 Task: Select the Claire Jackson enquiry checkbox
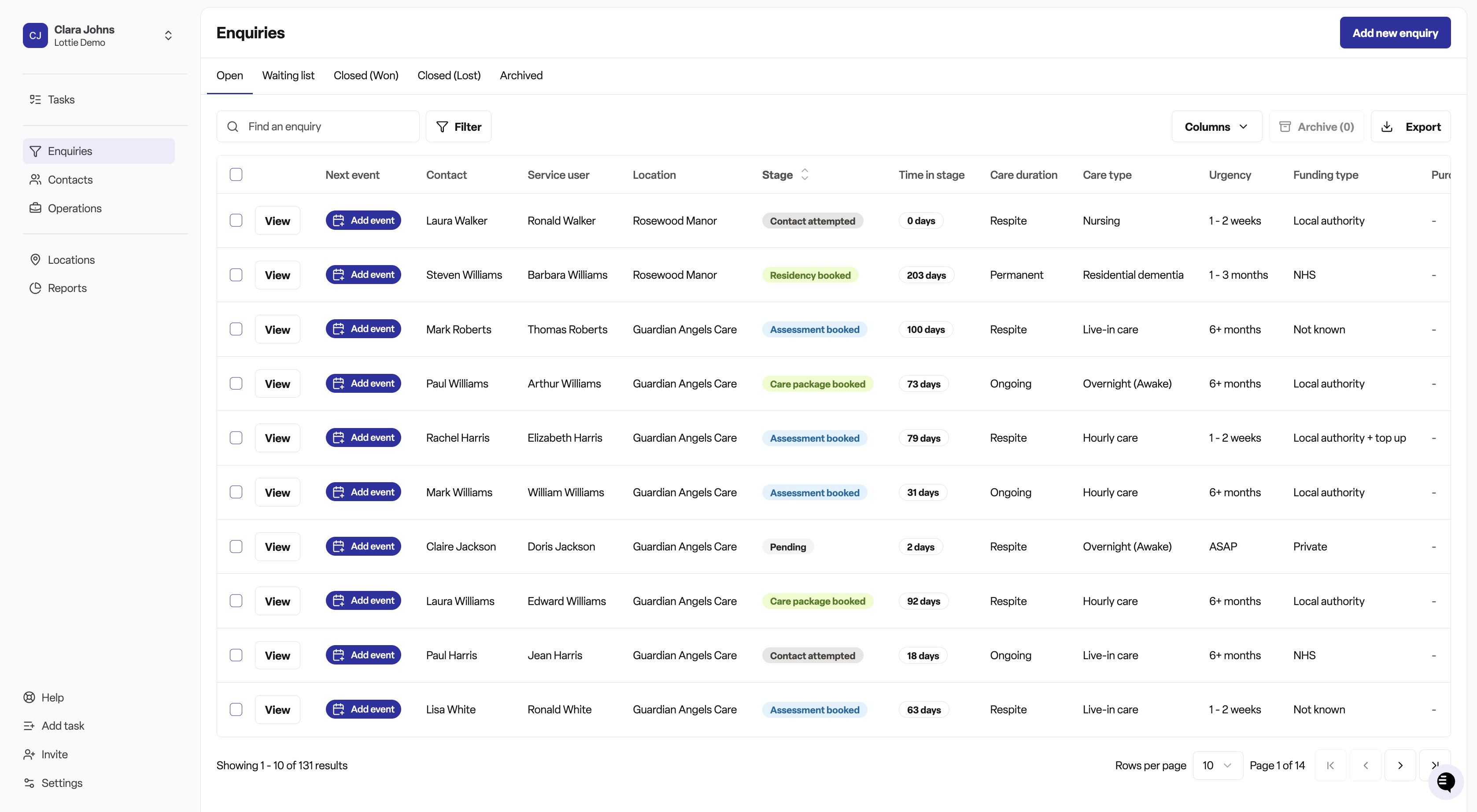coord(236,546)
